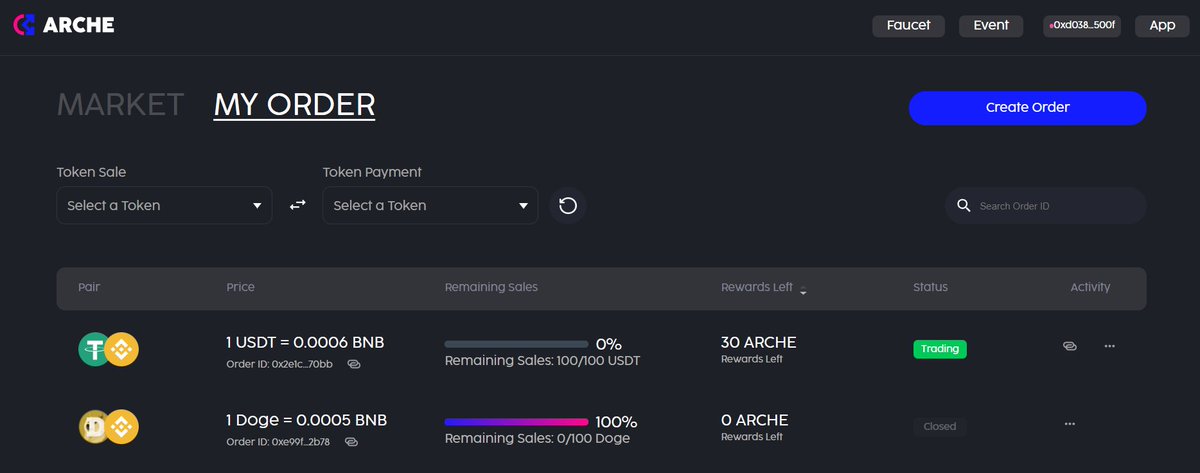The height and width of the screenshot is (473, 1200).
Task: Open three-dot menu for Doge order
Action: (x=1070, y=424)
